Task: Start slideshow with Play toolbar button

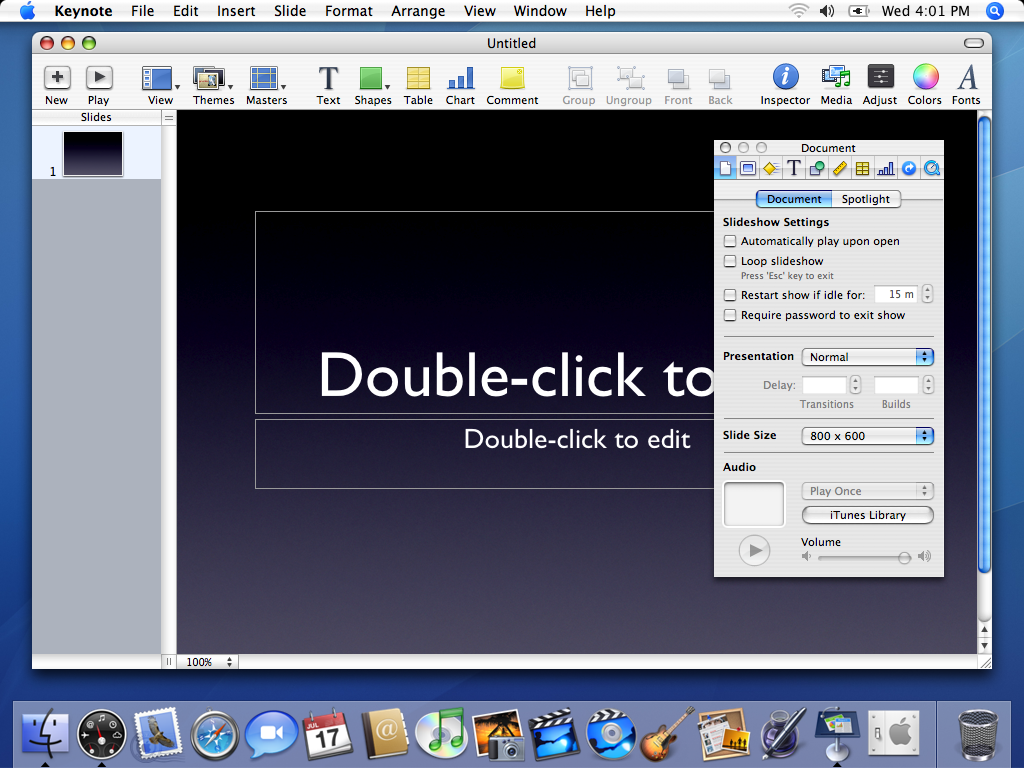Action: 99,85
